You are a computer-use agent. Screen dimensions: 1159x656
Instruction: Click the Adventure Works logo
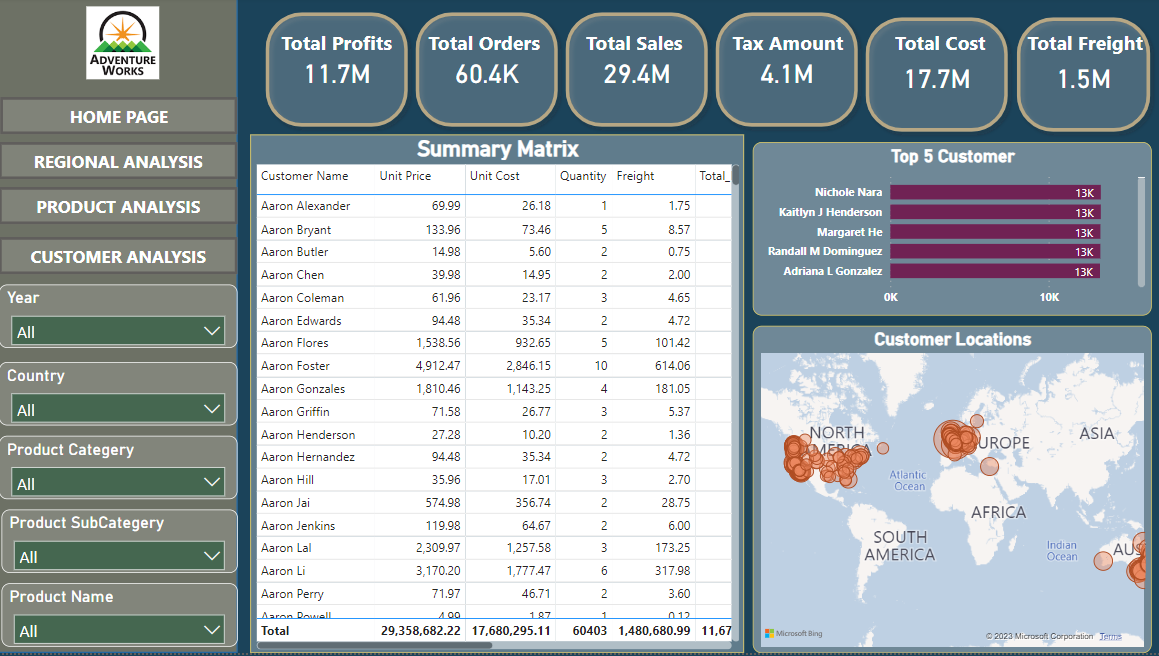(x=122, y=43)
